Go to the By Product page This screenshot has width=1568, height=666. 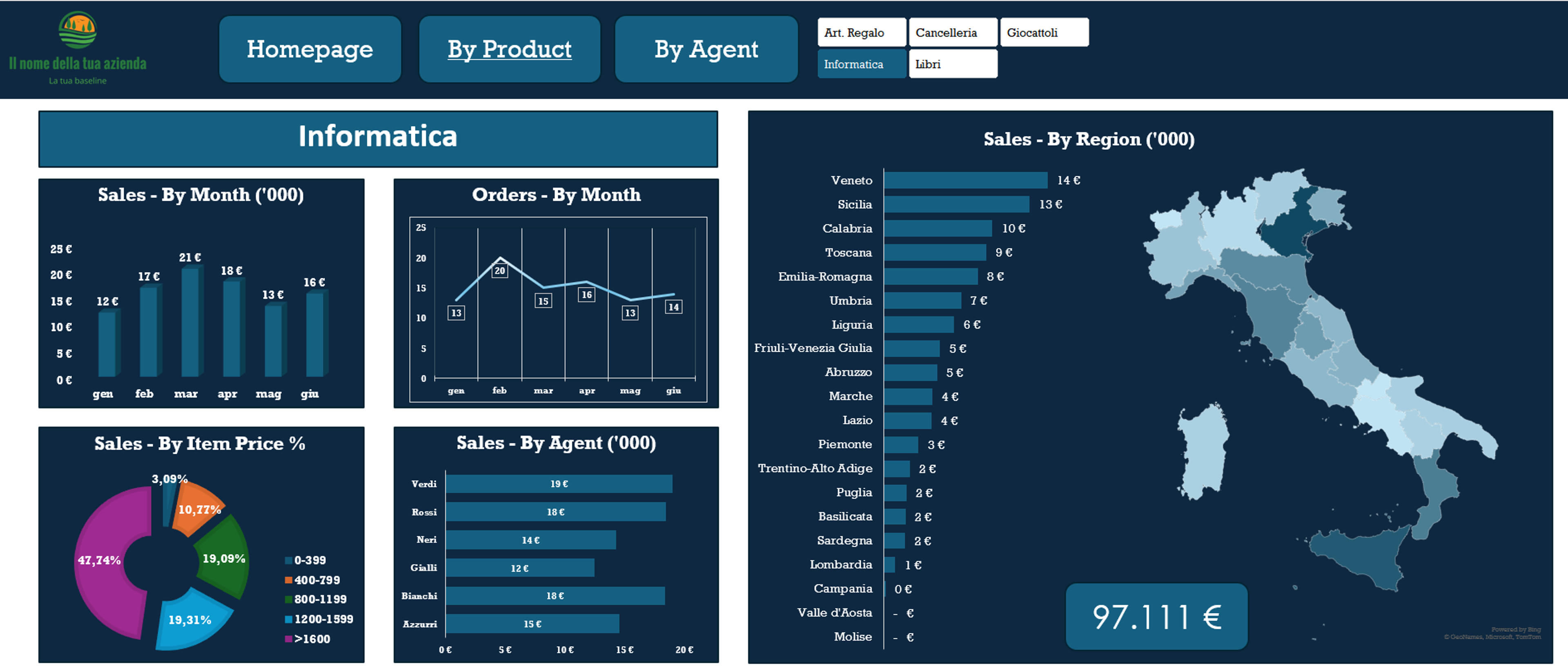tap(510, 49)
